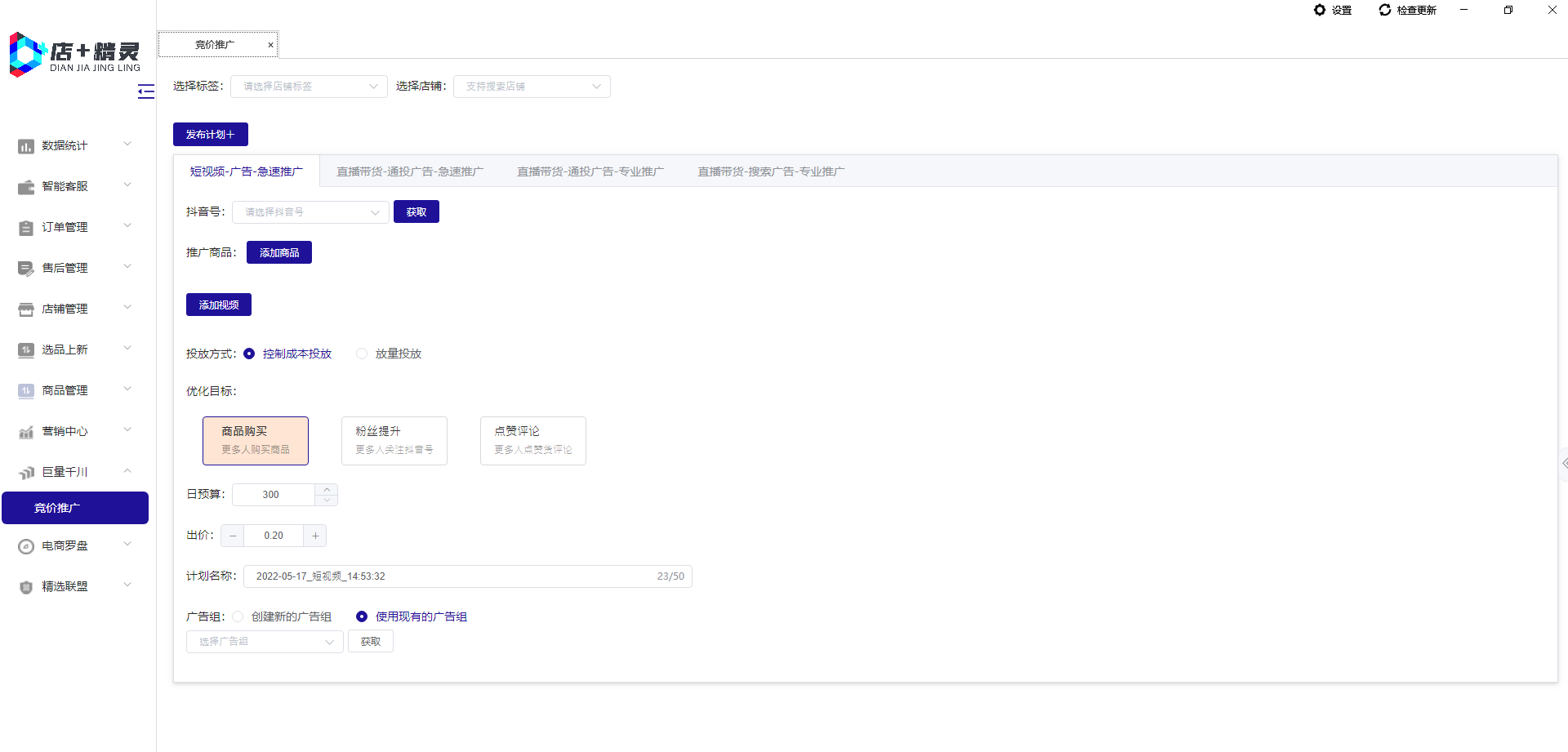Click the 精选联盟 shield icon
The height and width of the screenshot is (752, 1568).
[x=26, y=587]
